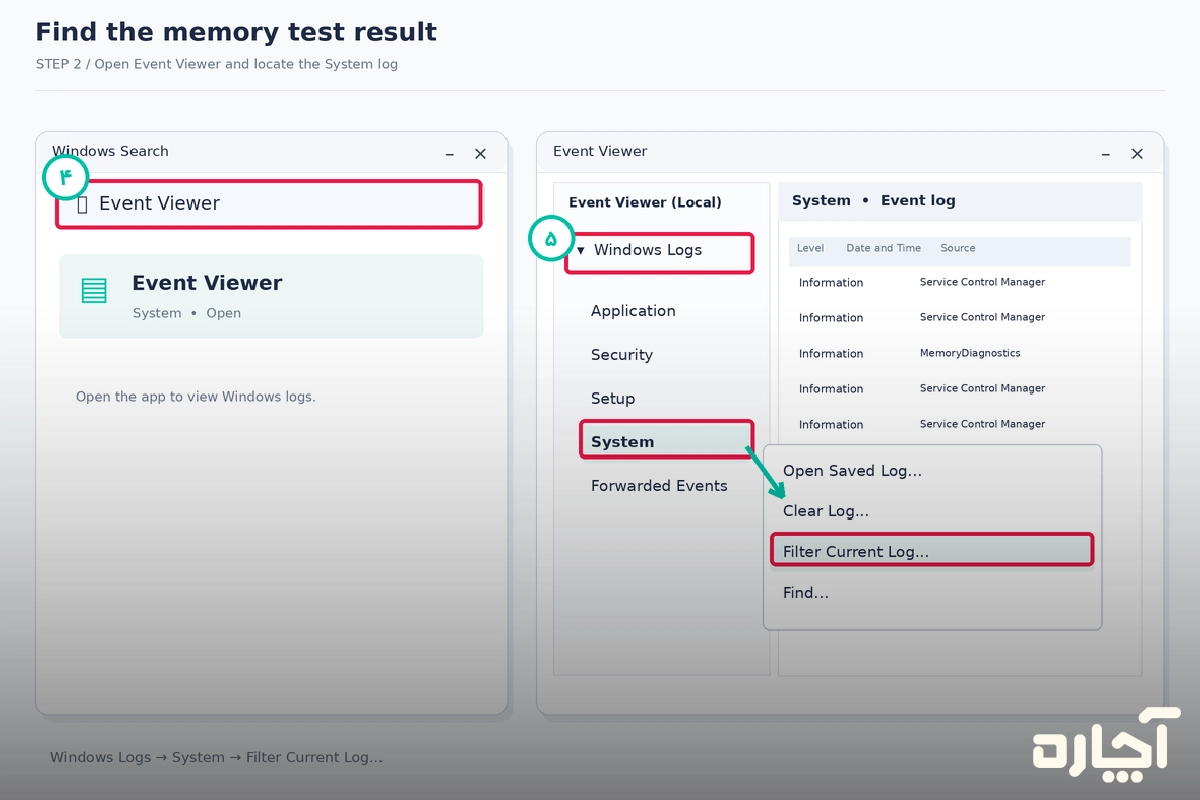Sort by the Source column header
This screenshot has height=800, width=1200.
[957, 248]
